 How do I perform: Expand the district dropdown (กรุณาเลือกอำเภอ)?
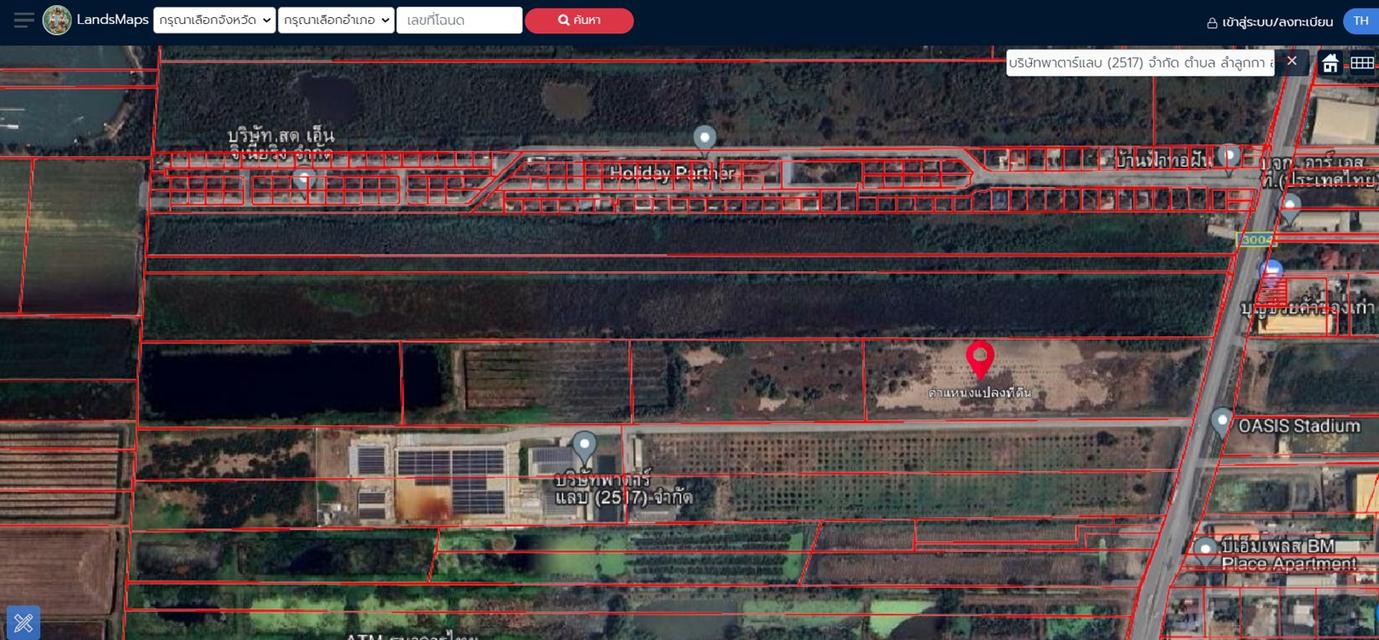tap(336, 20)
